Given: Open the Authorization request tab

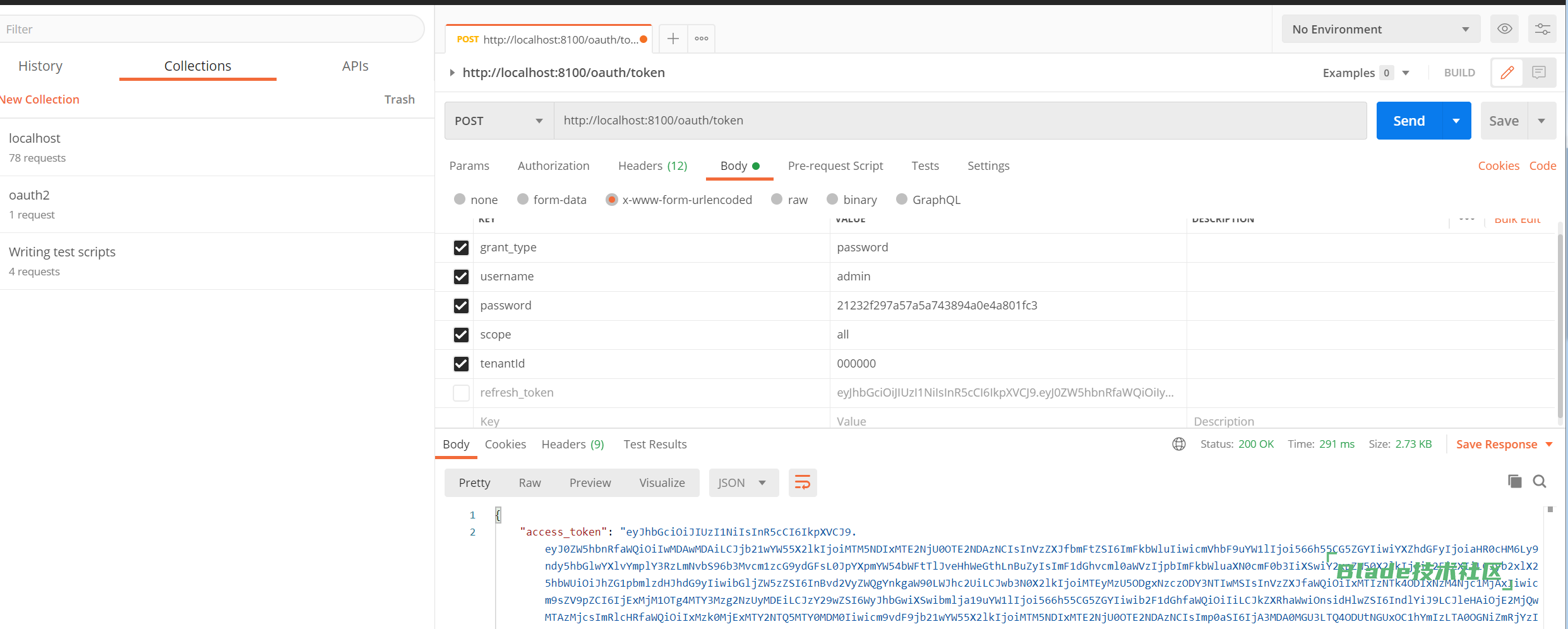Looking at the screenshot, I should 553,165.
